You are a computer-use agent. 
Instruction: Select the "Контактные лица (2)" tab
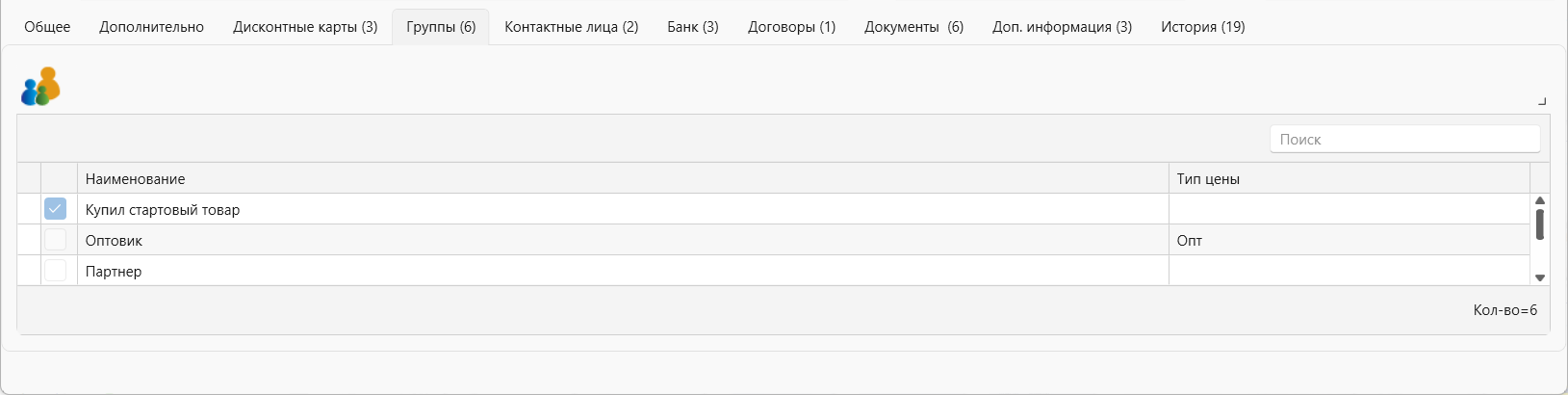pos(572,27)
